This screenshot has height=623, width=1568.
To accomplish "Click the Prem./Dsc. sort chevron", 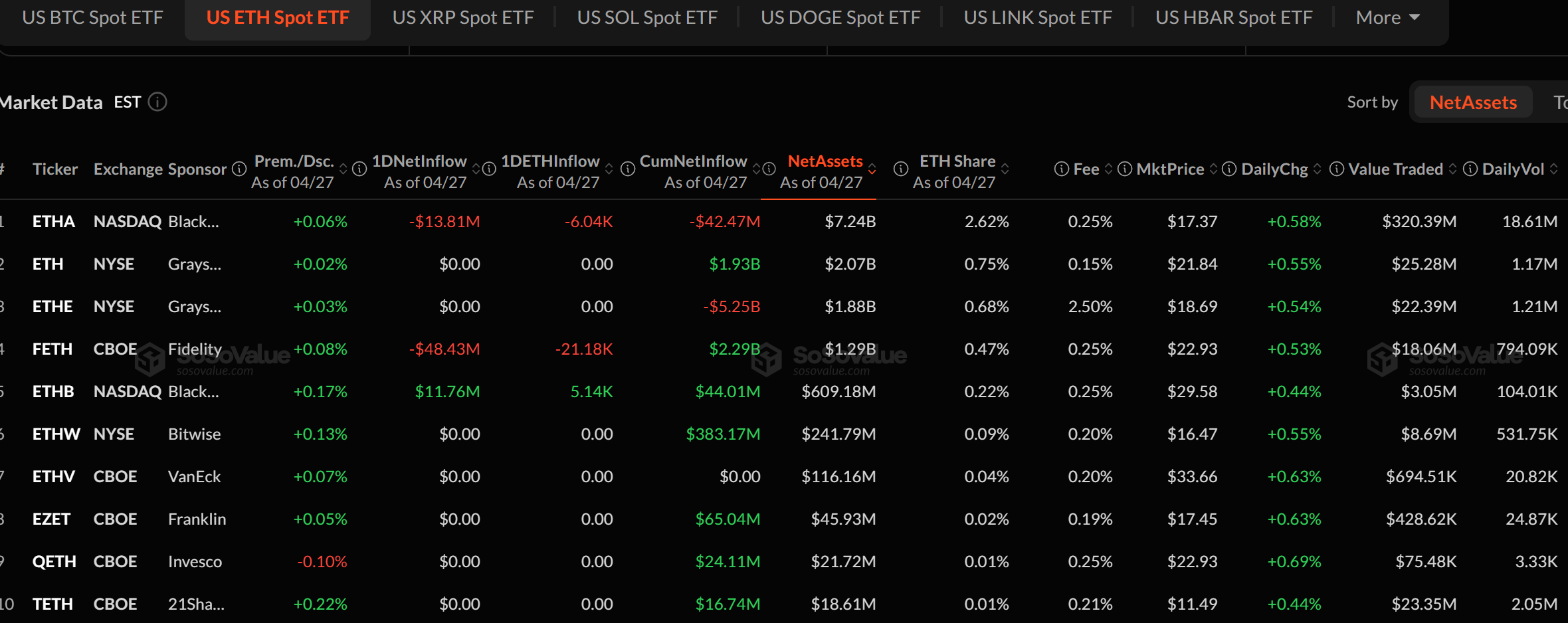I will point(343,169).
